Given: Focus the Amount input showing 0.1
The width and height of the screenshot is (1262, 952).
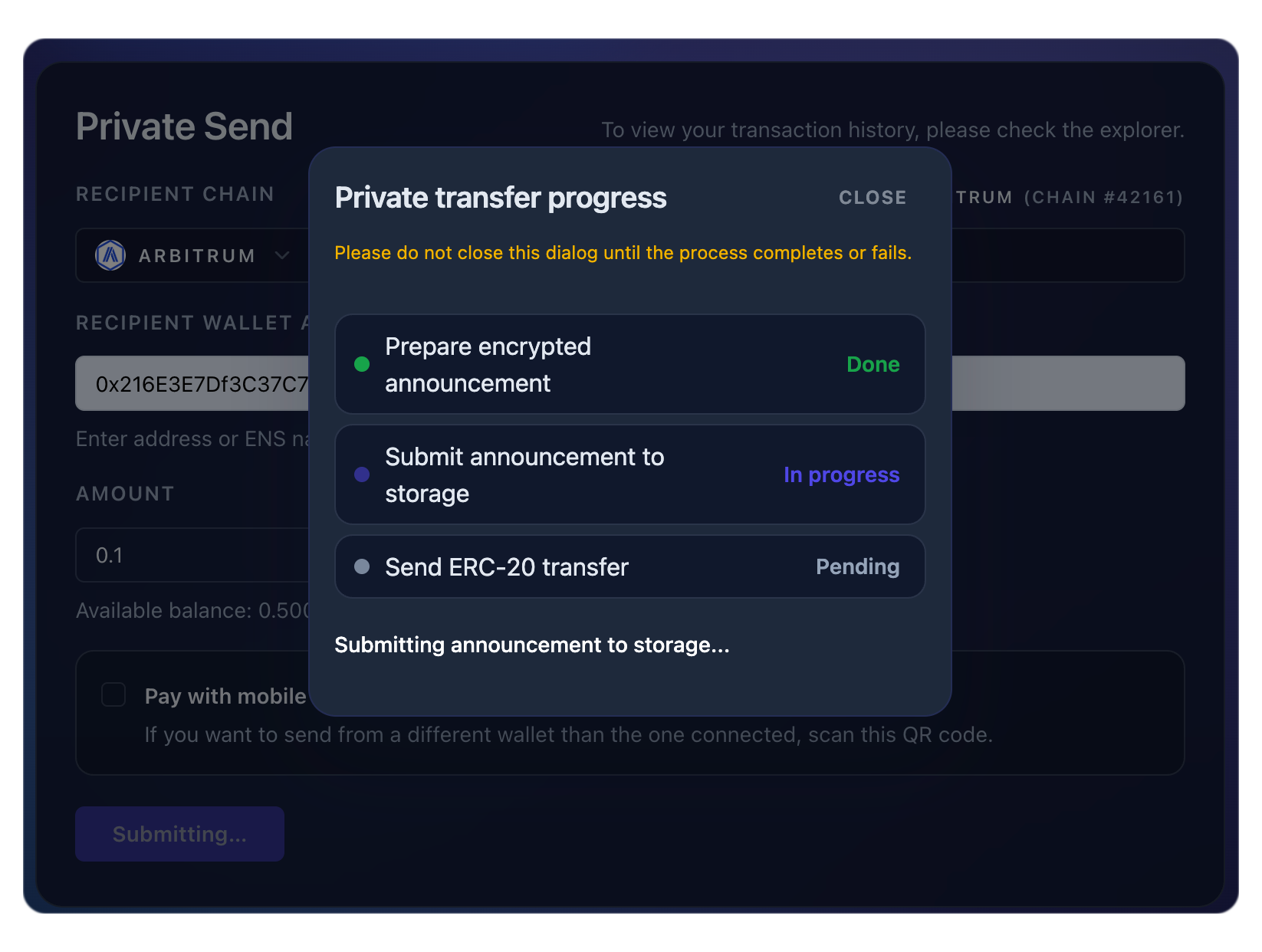Looking at the screenshot, I should pyautogui.click(x=192, y=555).
